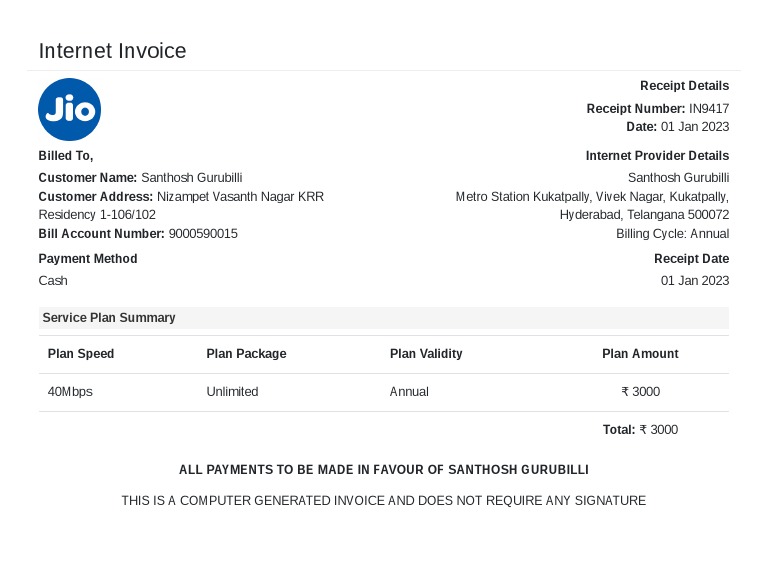Click the Plan Amount column header
The image size is (768, 576).
(x=640, y=354)
